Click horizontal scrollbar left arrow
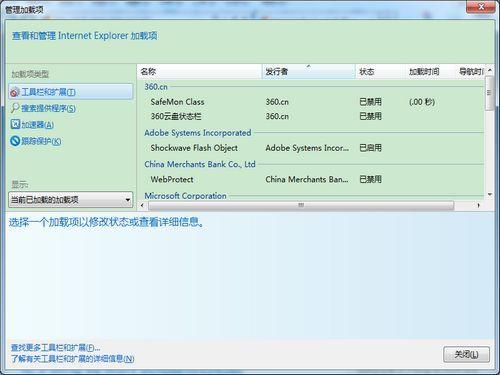 pos(142,205)
